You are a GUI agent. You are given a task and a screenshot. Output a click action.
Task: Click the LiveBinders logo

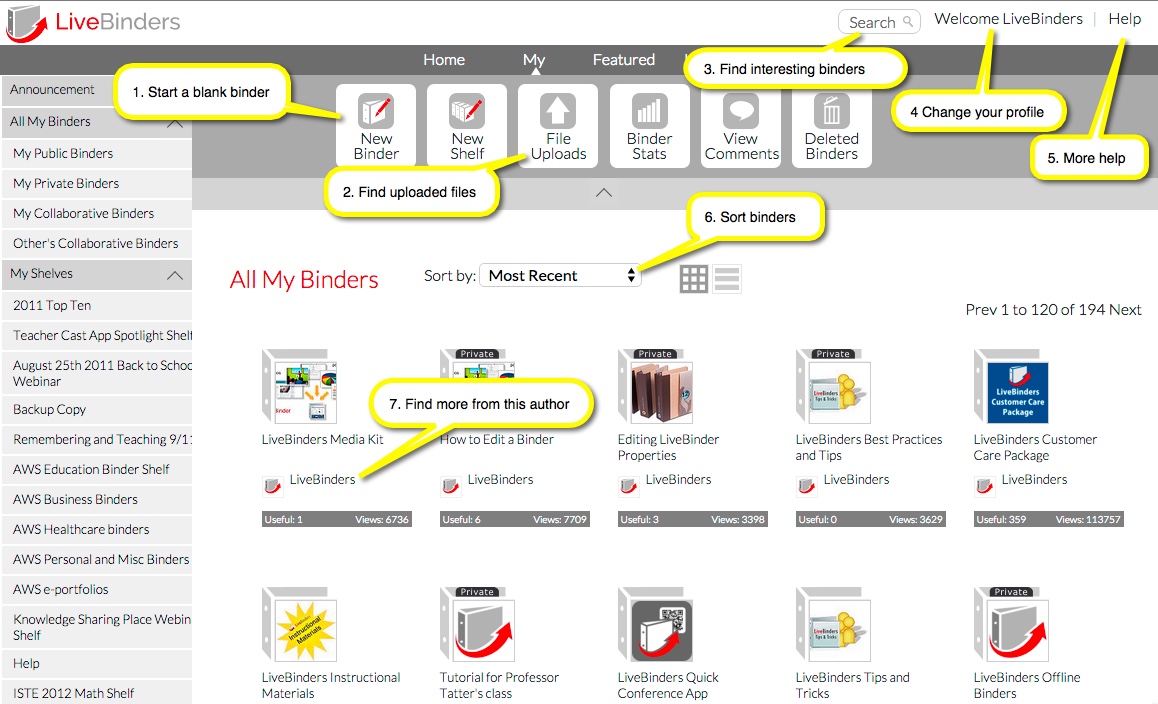[93, 23]
